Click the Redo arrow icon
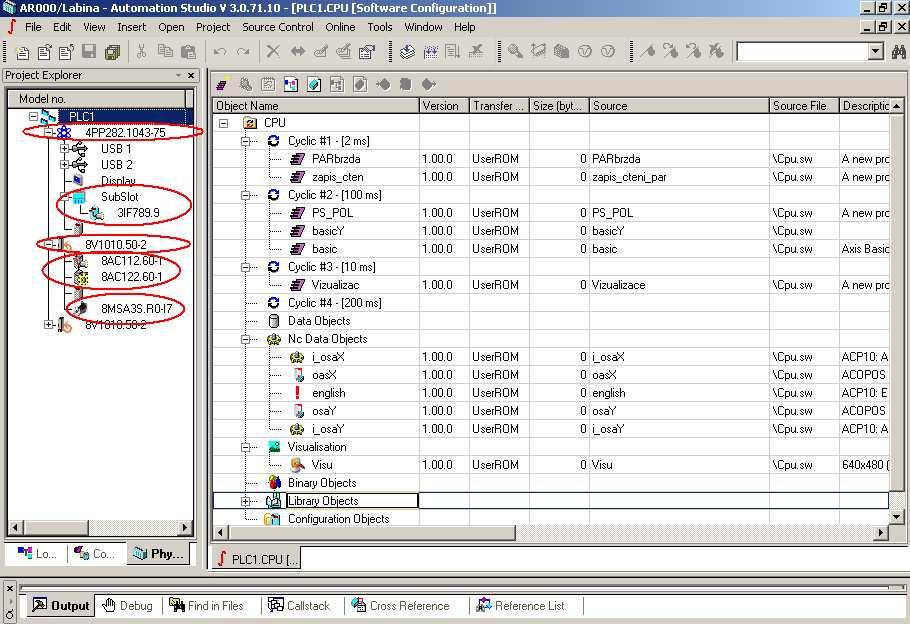Image resolution: width=910 pixels, height=624 pixels. [x=243, y=52]
